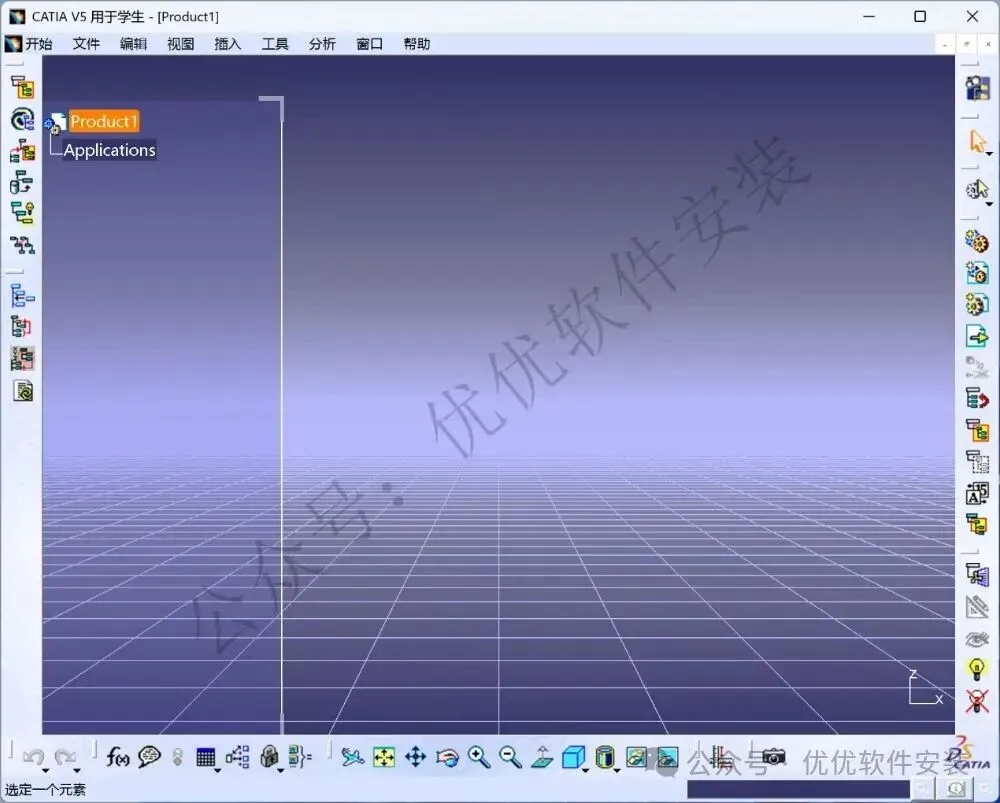Click the stacked yellow tree instantiation icon
The width and height of the screenshot is (1000, 803).
pos(976,524)
